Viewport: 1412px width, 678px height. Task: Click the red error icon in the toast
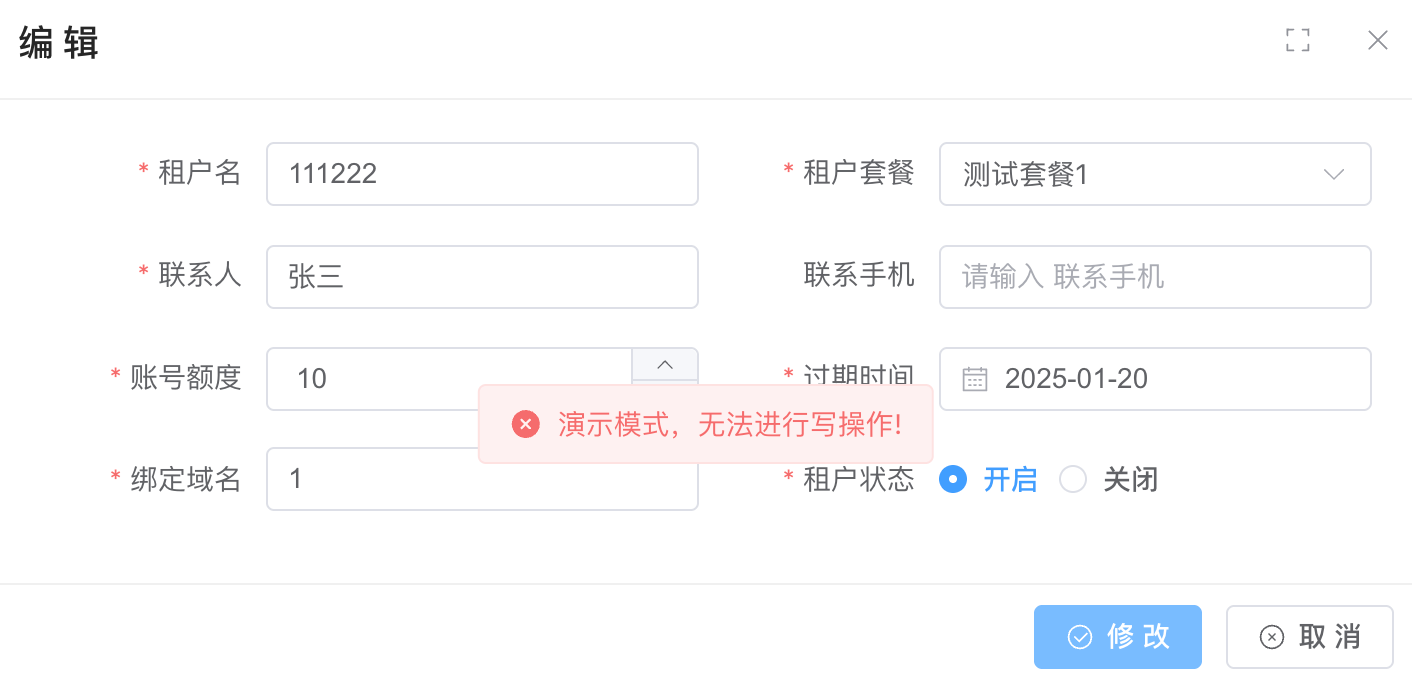coord(525,424)
